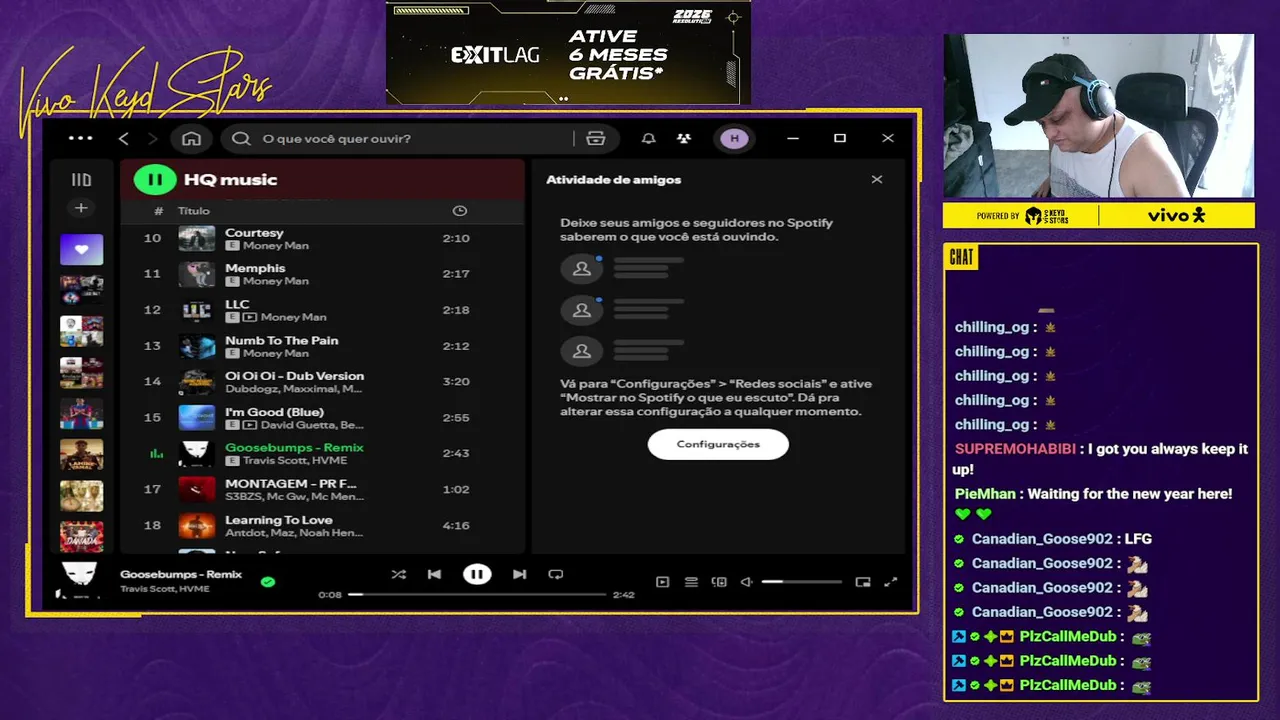
Task: Click the magnifying glass search icon
Action: pyautogui.click(x=241, y=138)
